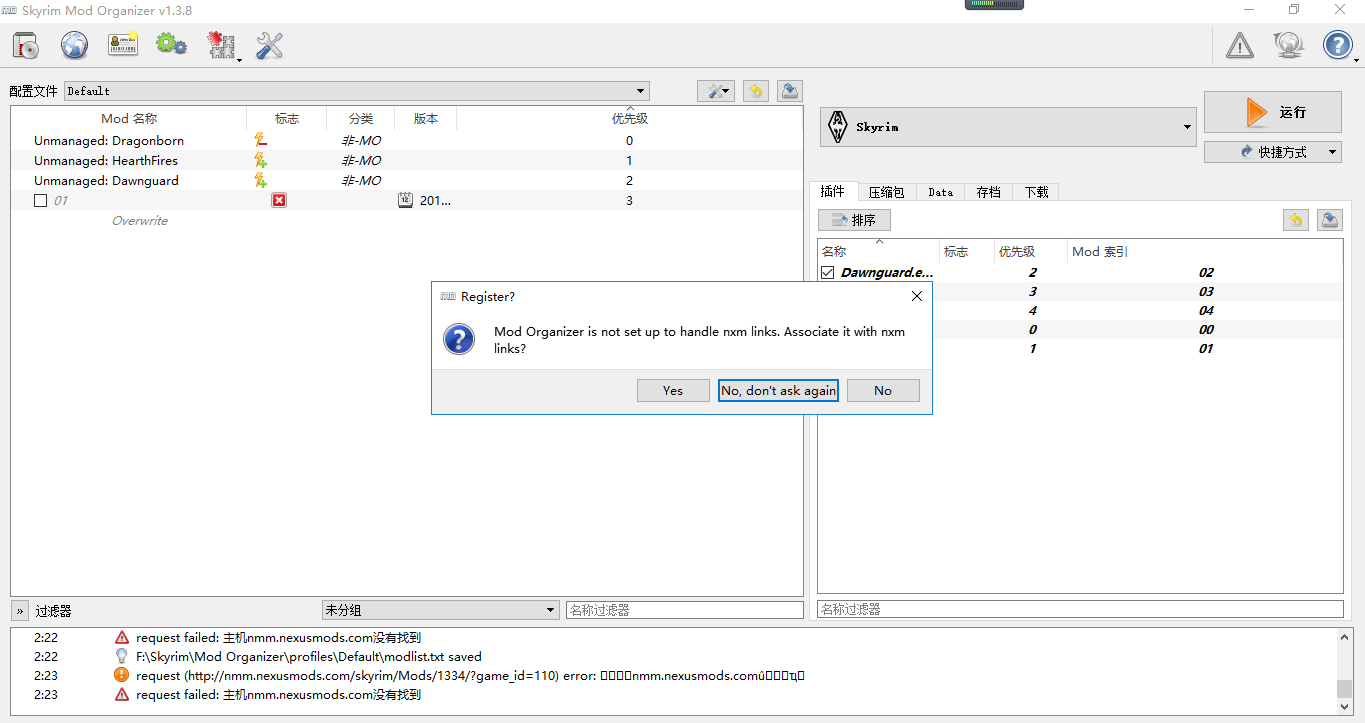Switch to the 压缩包 tab

tap(886, 192)
